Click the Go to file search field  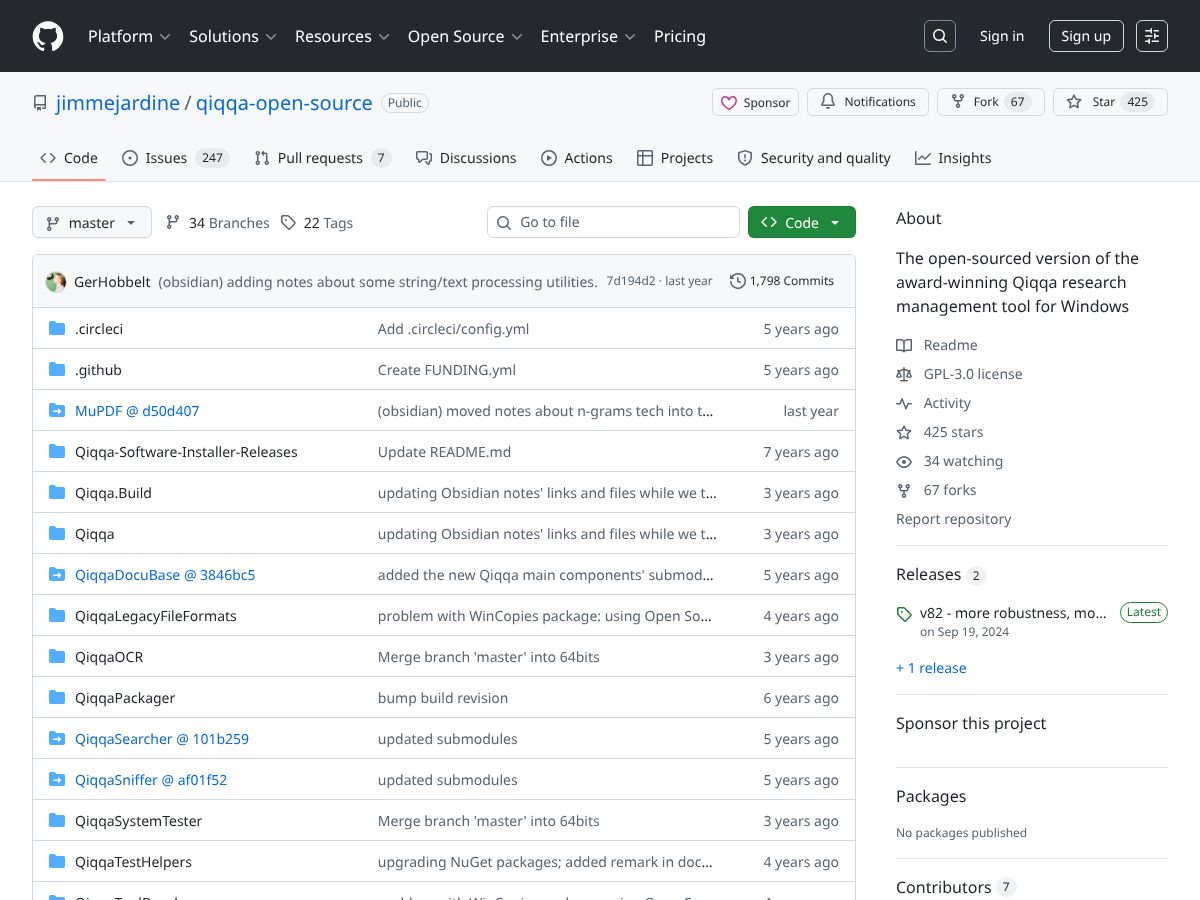(x=613, y=222)
